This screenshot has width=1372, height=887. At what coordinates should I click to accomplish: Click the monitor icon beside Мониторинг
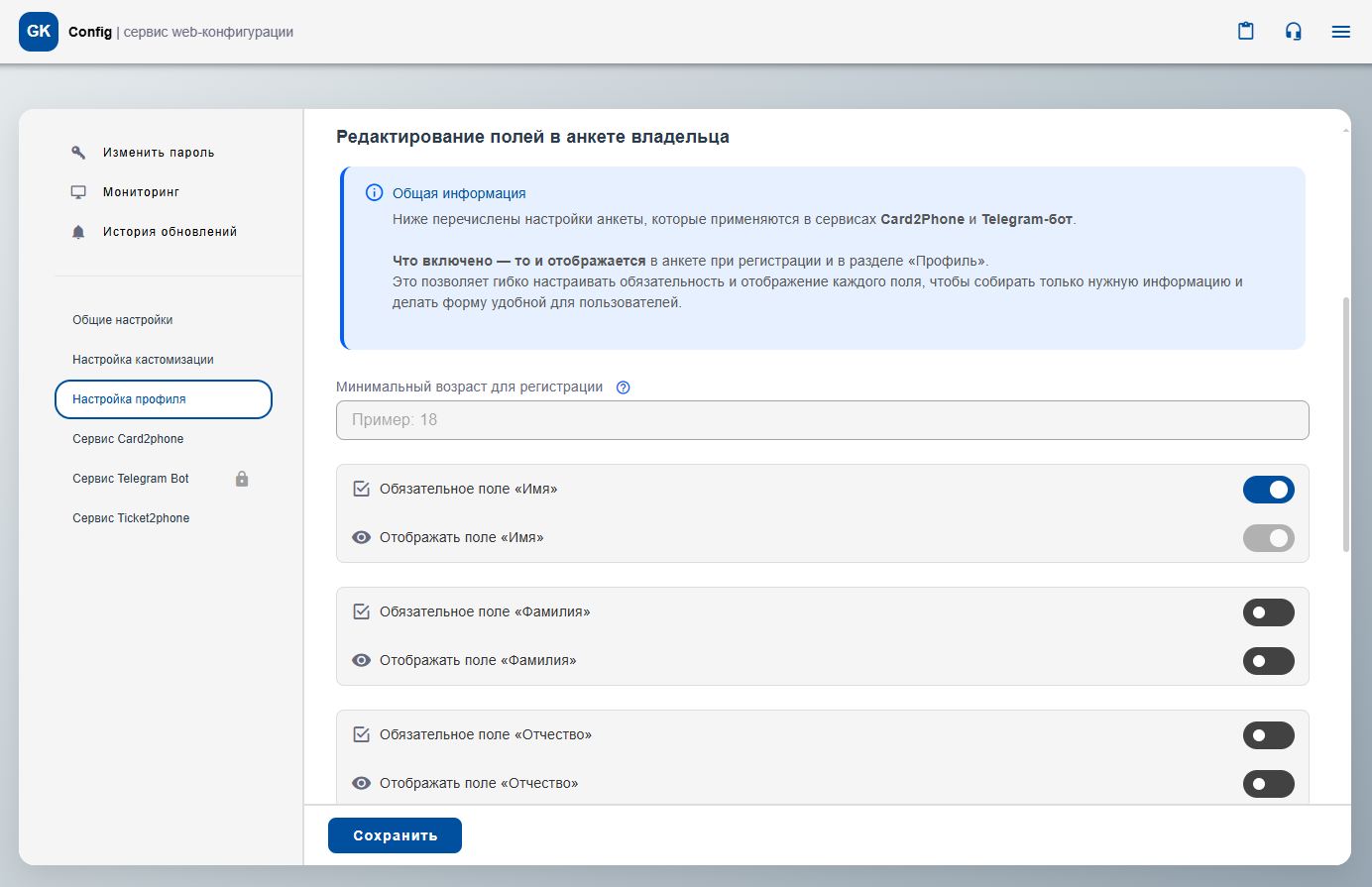[x=78, y=192]
